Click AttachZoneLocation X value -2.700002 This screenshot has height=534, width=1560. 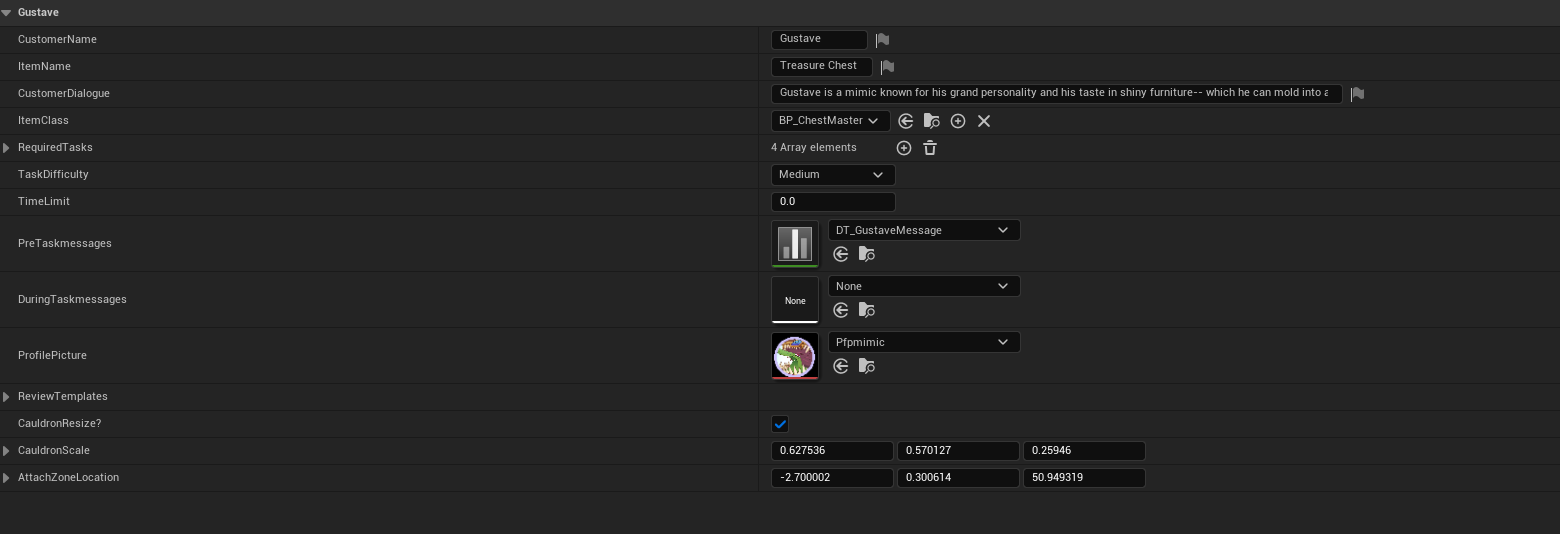coord(832,478)
